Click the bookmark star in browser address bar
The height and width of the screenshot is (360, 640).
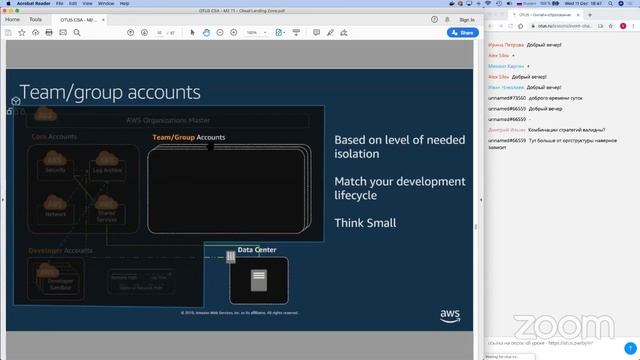[611, 26]
